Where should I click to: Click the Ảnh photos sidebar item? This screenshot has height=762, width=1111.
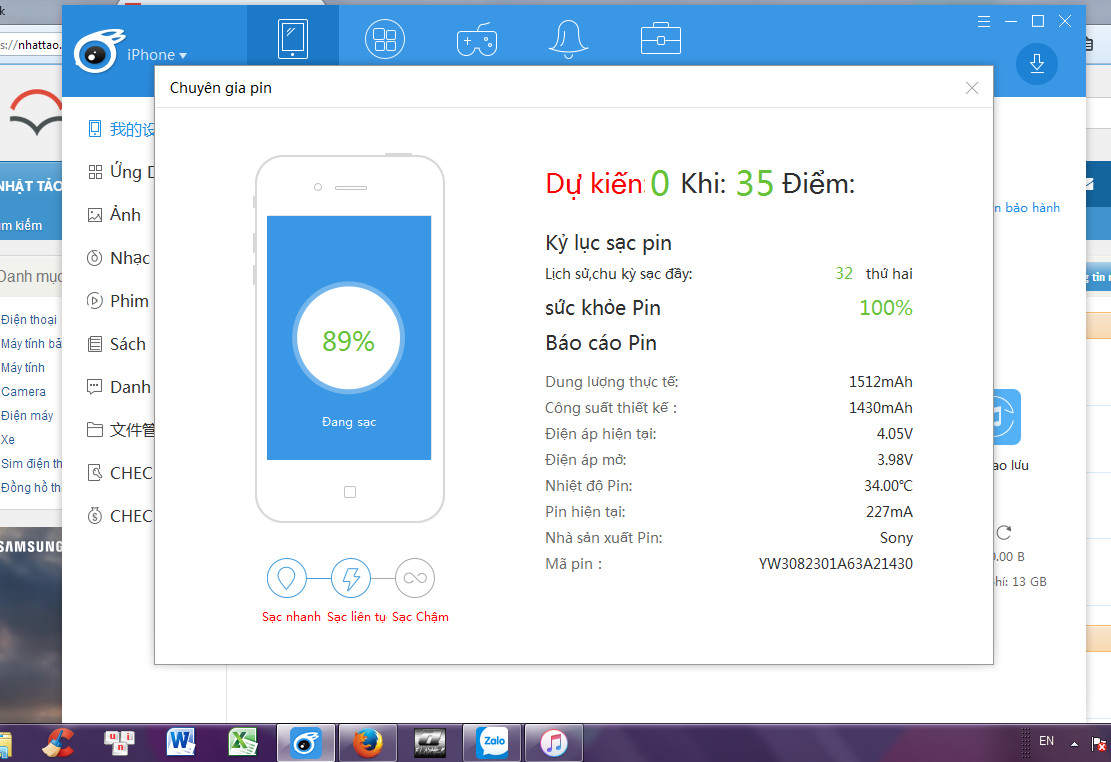[125, 215]
